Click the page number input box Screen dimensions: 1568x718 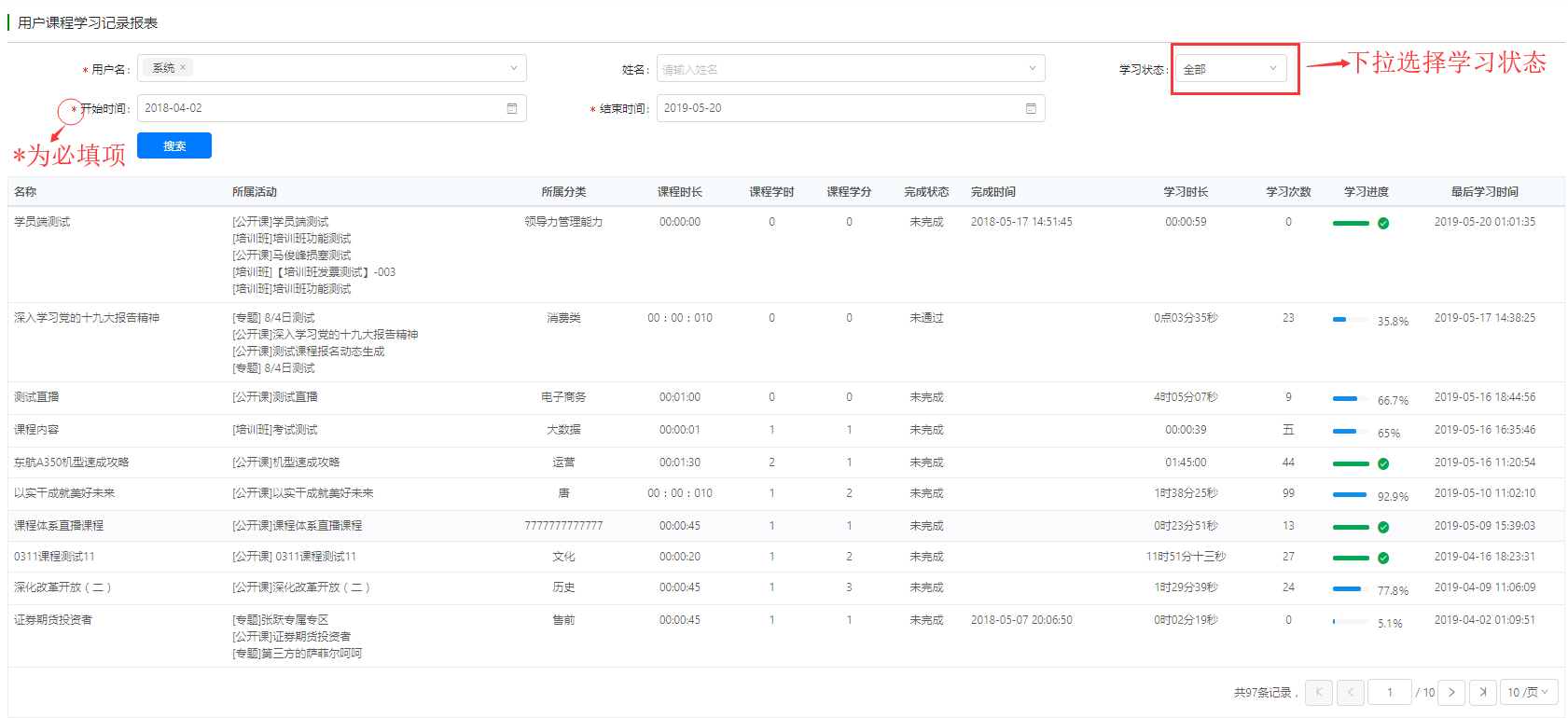(1390, 692)
